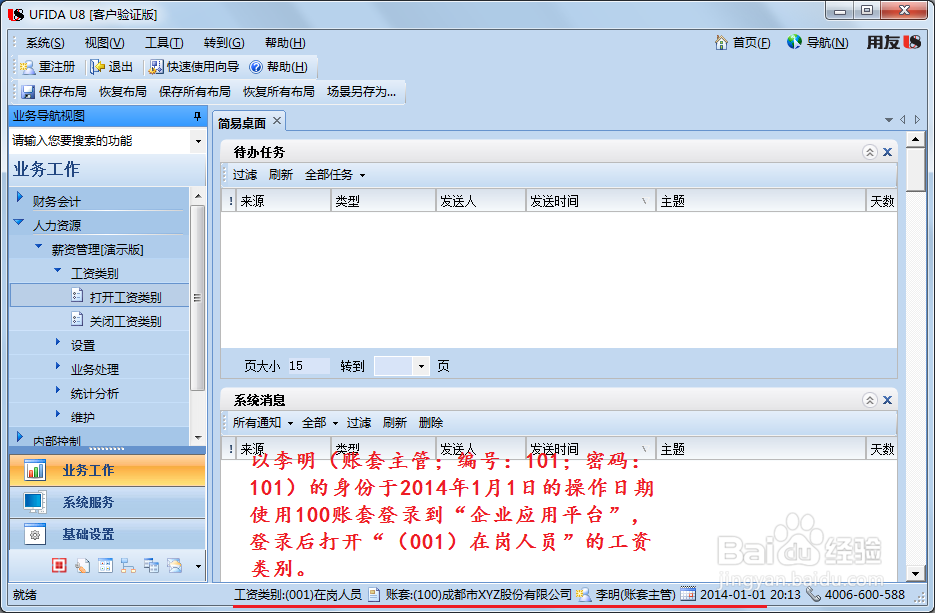
Task: Click 恢复布局 button
Action: tap(122, 92)
